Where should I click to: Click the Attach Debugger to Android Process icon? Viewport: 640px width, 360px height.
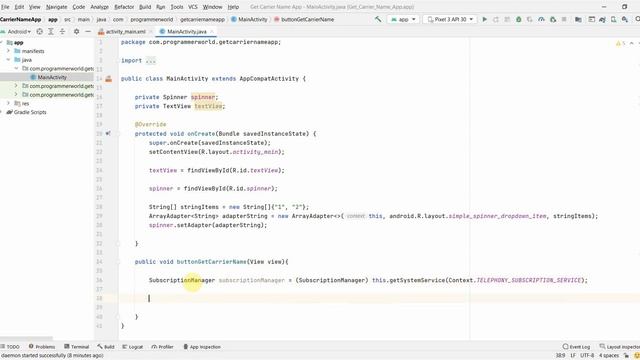pyautogui.click(x=553, y=19)
